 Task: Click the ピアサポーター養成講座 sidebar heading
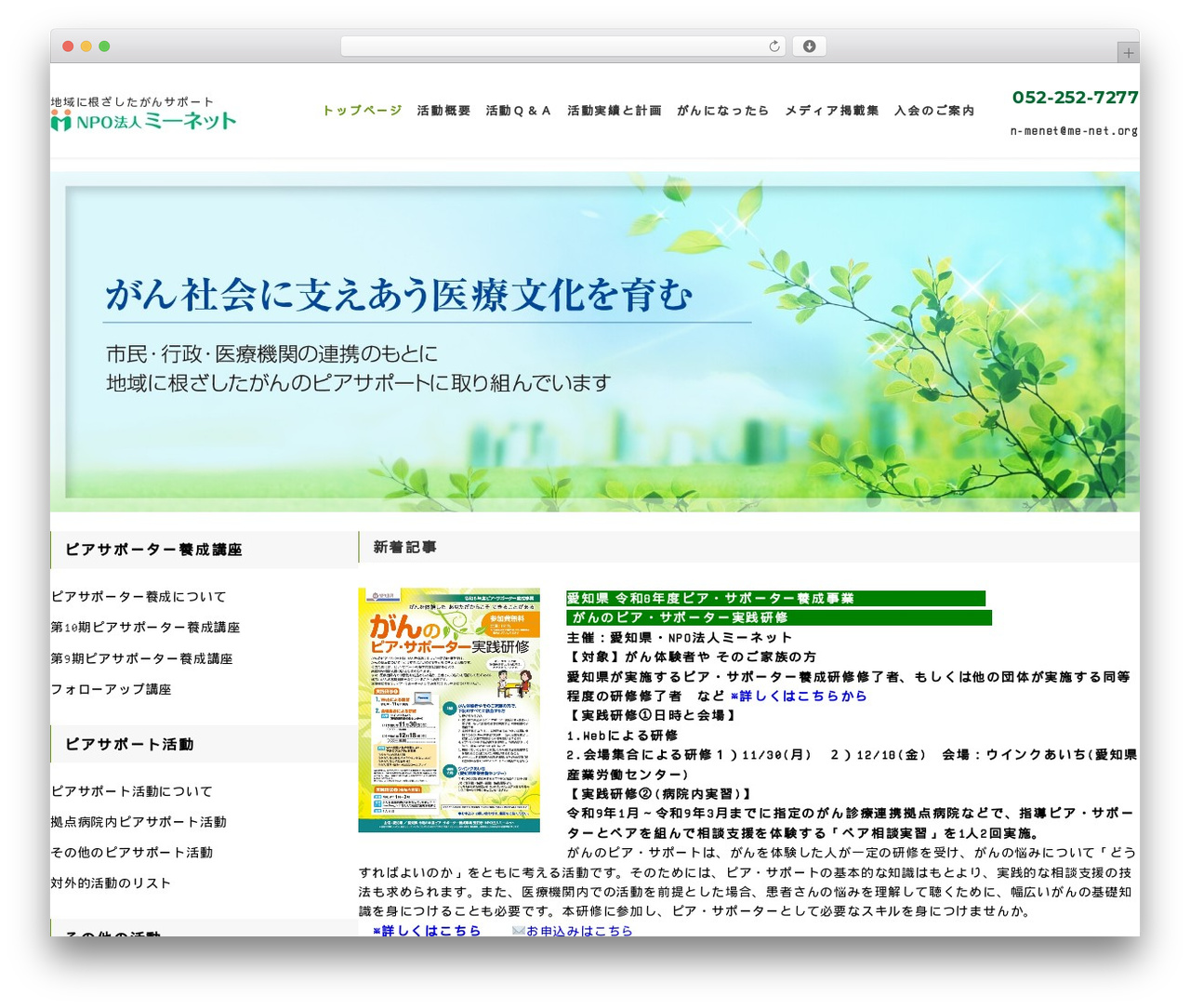(154, 550)
